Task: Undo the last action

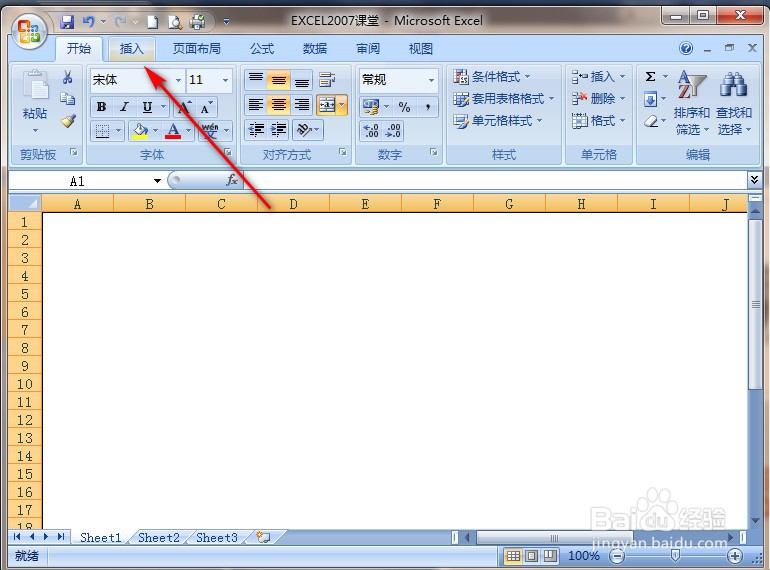Action: tap(89, 22)
